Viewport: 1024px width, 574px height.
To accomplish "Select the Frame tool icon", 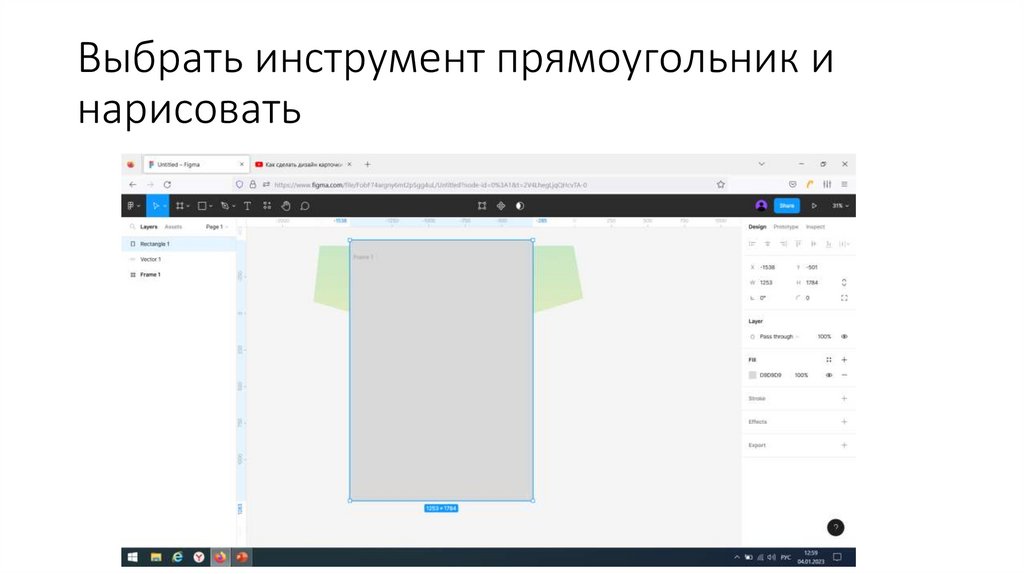I will click(x=180, y=206).
